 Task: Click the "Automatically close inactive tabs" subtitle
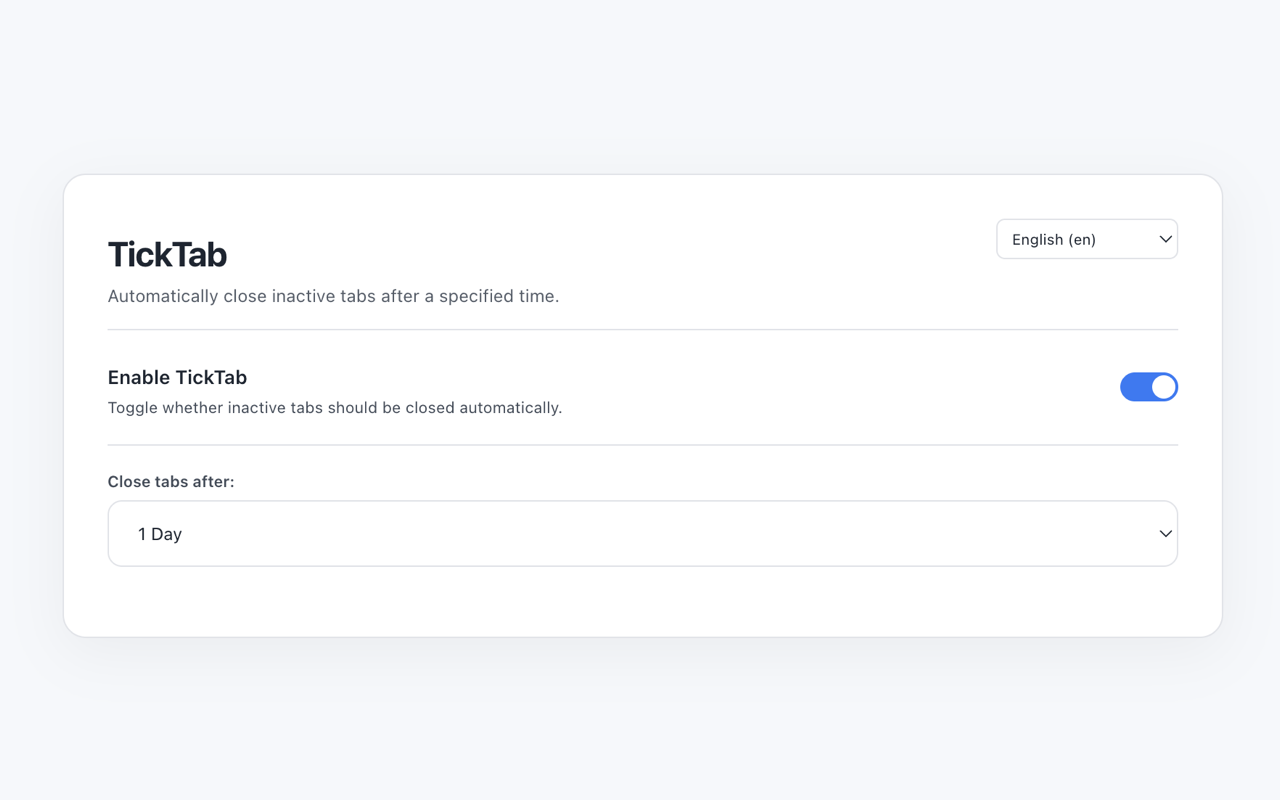(333, 296)
